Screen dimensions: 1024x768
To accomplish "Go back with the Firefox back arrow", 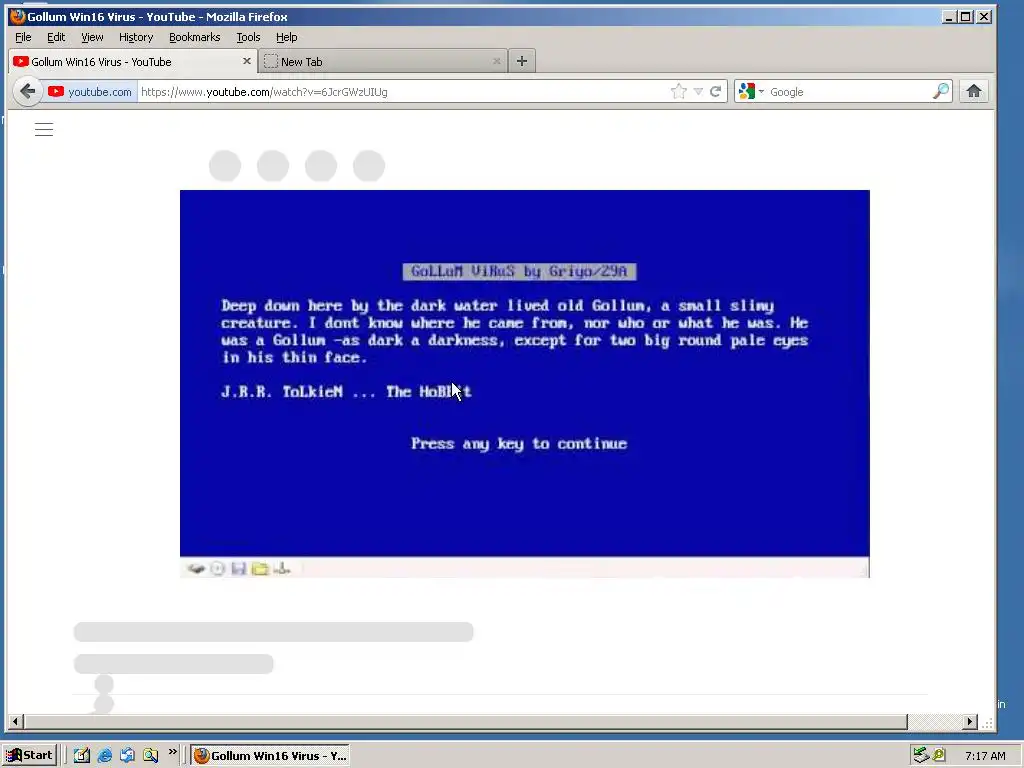I will point(27,91).
